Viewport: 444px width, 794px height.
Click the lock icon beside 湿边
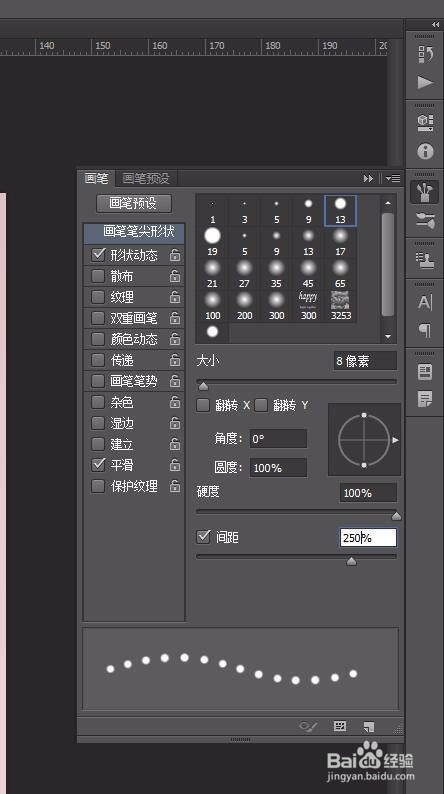(x=175, y=423)
